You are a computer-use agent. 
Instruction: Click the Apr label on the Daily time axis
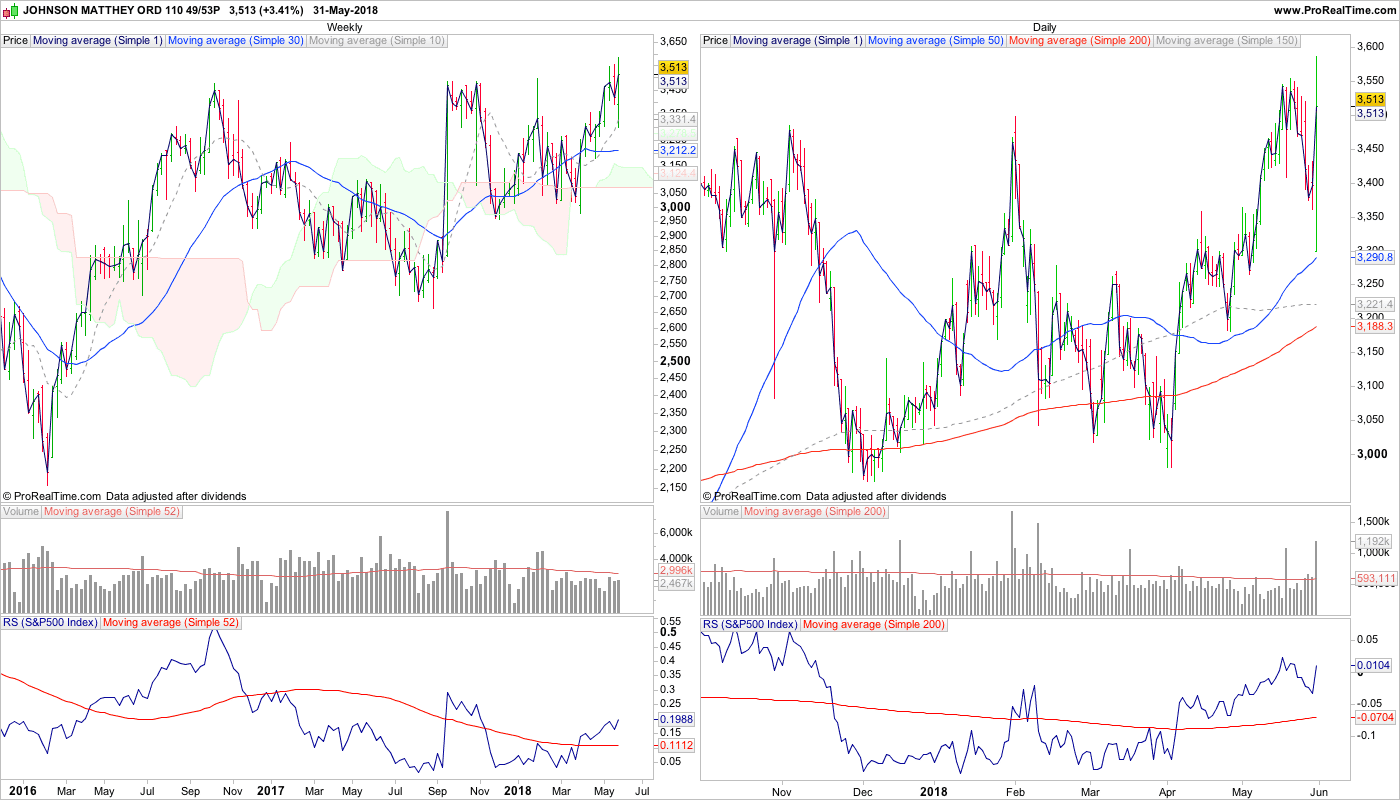tap(1167, 791)
